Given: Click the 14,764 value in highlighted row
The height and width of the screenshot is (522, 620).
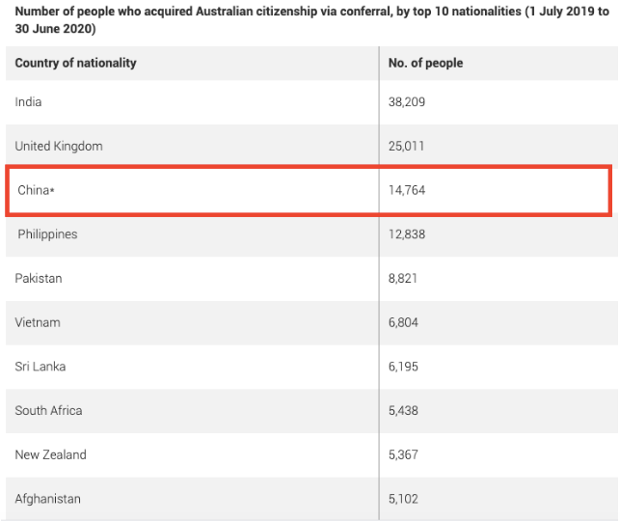Looking at the screenshot, I should pos(407,190).
